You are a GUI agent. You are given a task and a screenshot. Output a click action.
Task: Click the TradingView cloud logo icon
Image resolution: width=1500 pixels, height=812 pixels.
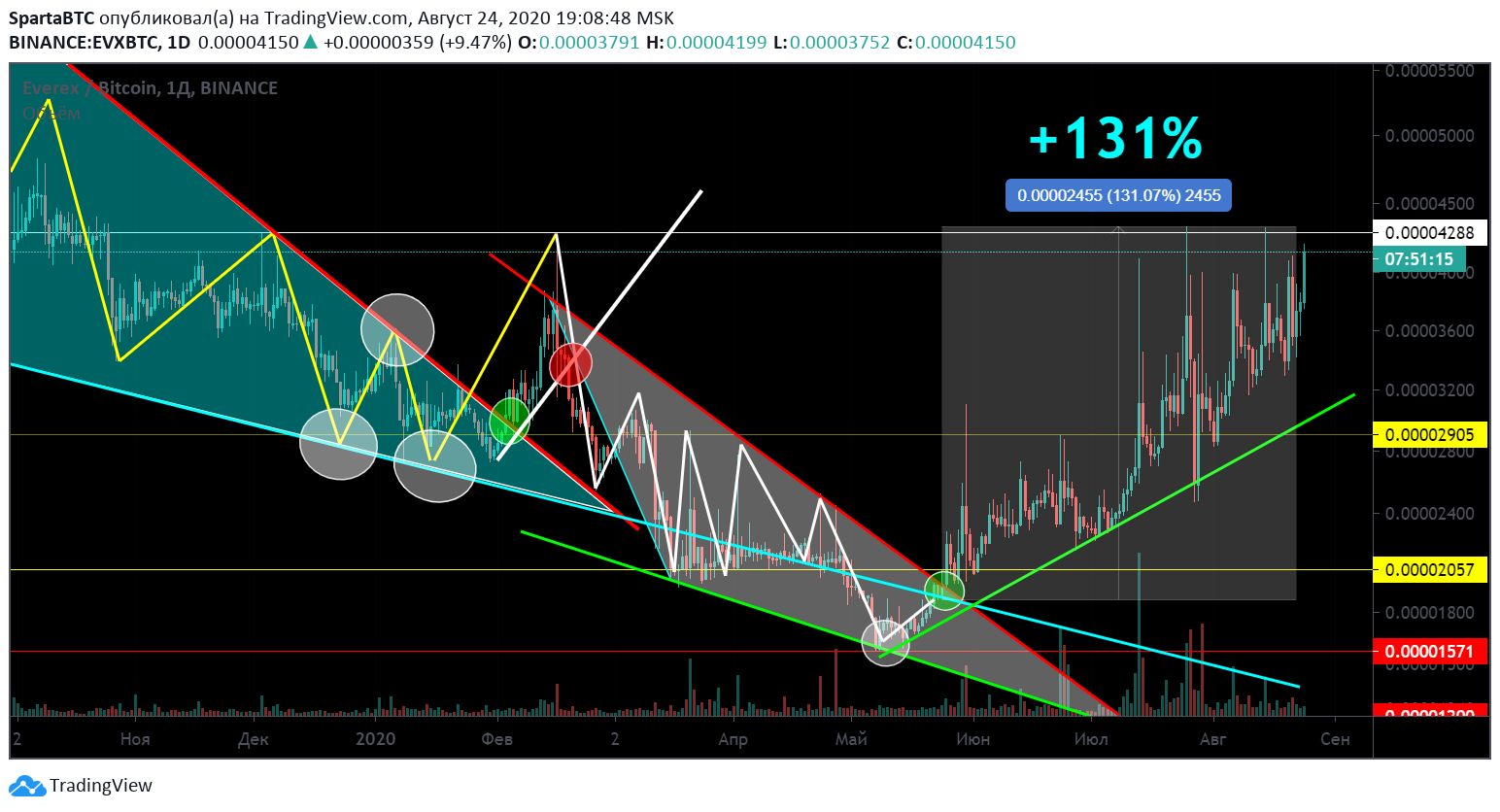(26, 786)
